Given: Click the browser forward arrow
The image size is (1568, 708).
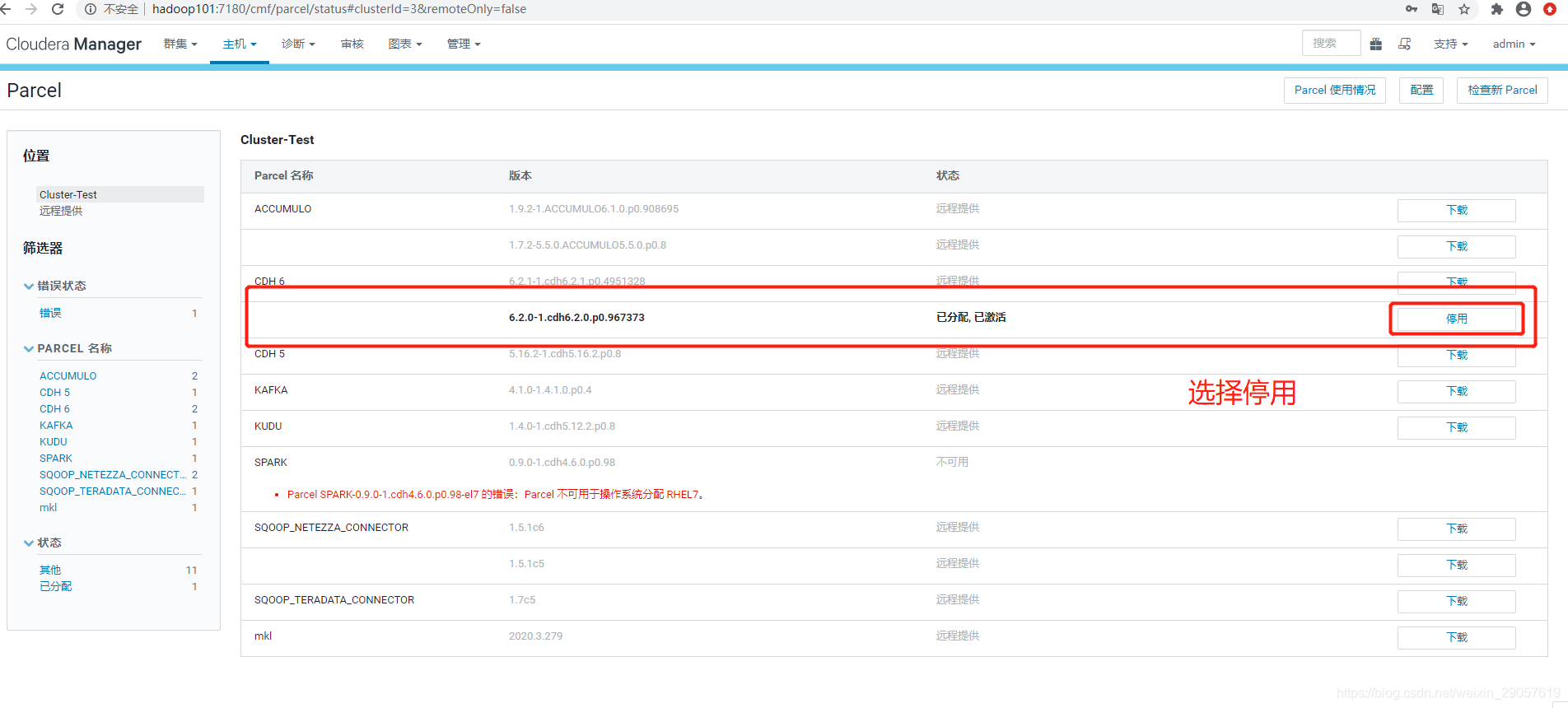Looking at the screenshot, I should (x=31, y=9).
